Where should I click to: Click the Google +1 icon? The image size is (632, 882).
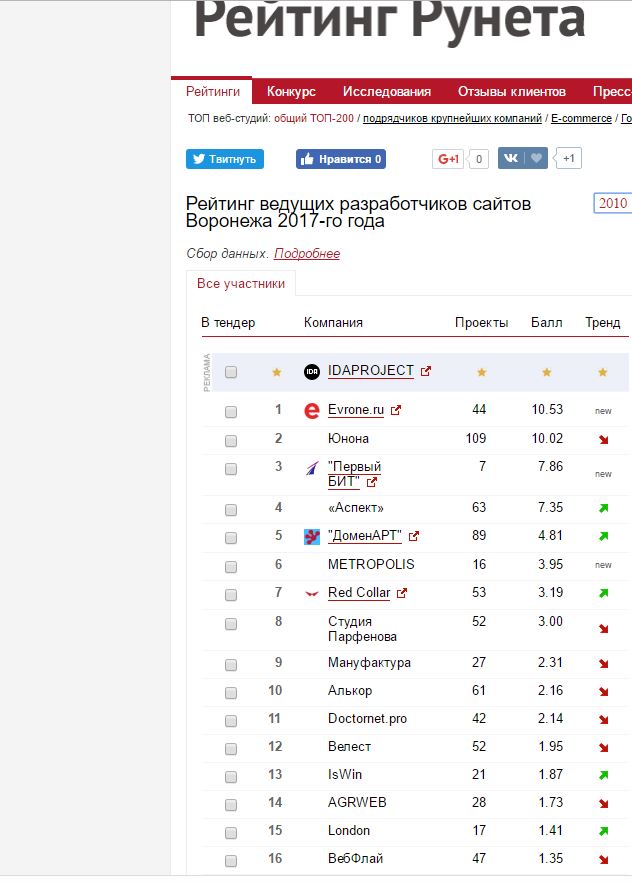click(448, 159)
